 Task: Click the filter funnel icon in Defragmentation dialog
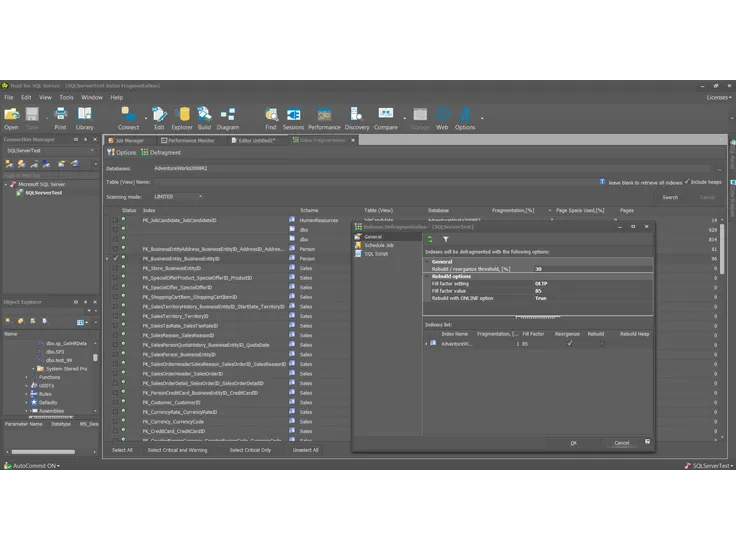445,239
